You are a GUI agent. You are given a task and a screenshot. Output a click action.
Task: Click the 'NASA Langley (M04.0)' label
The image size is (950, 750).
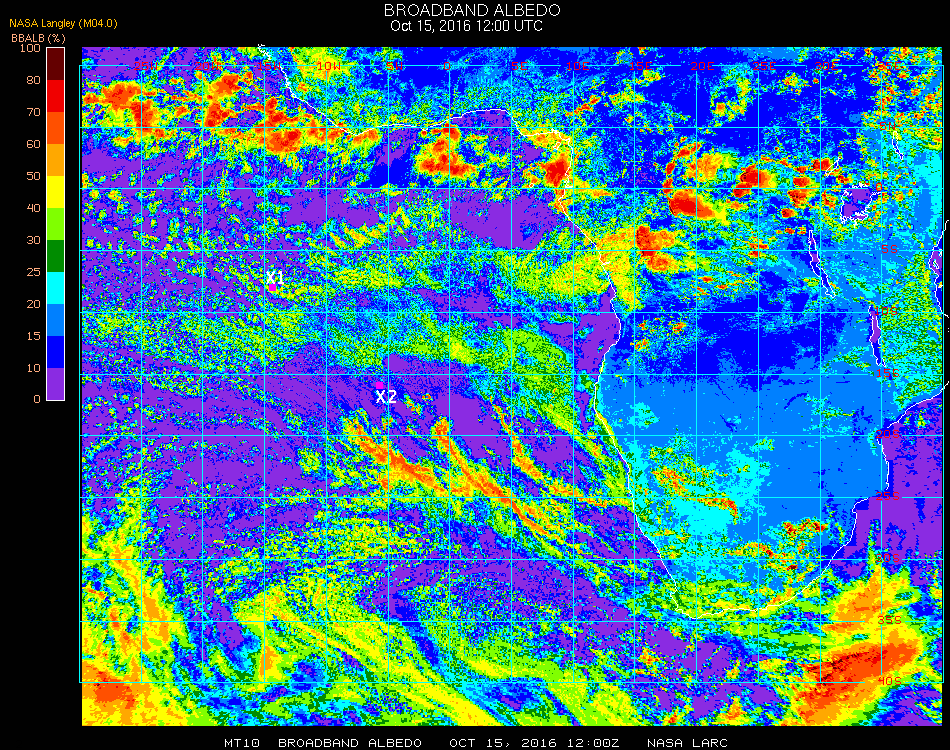coord(63,24)
